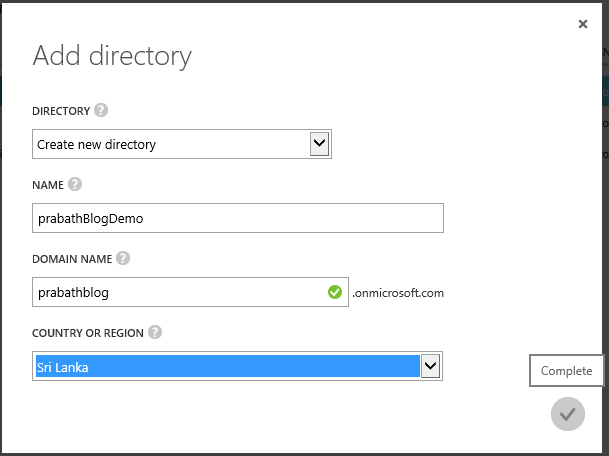Open the help tooltip next to NAME
The height and width of the screenshot is (456, 609).
[x=75, y=184]
